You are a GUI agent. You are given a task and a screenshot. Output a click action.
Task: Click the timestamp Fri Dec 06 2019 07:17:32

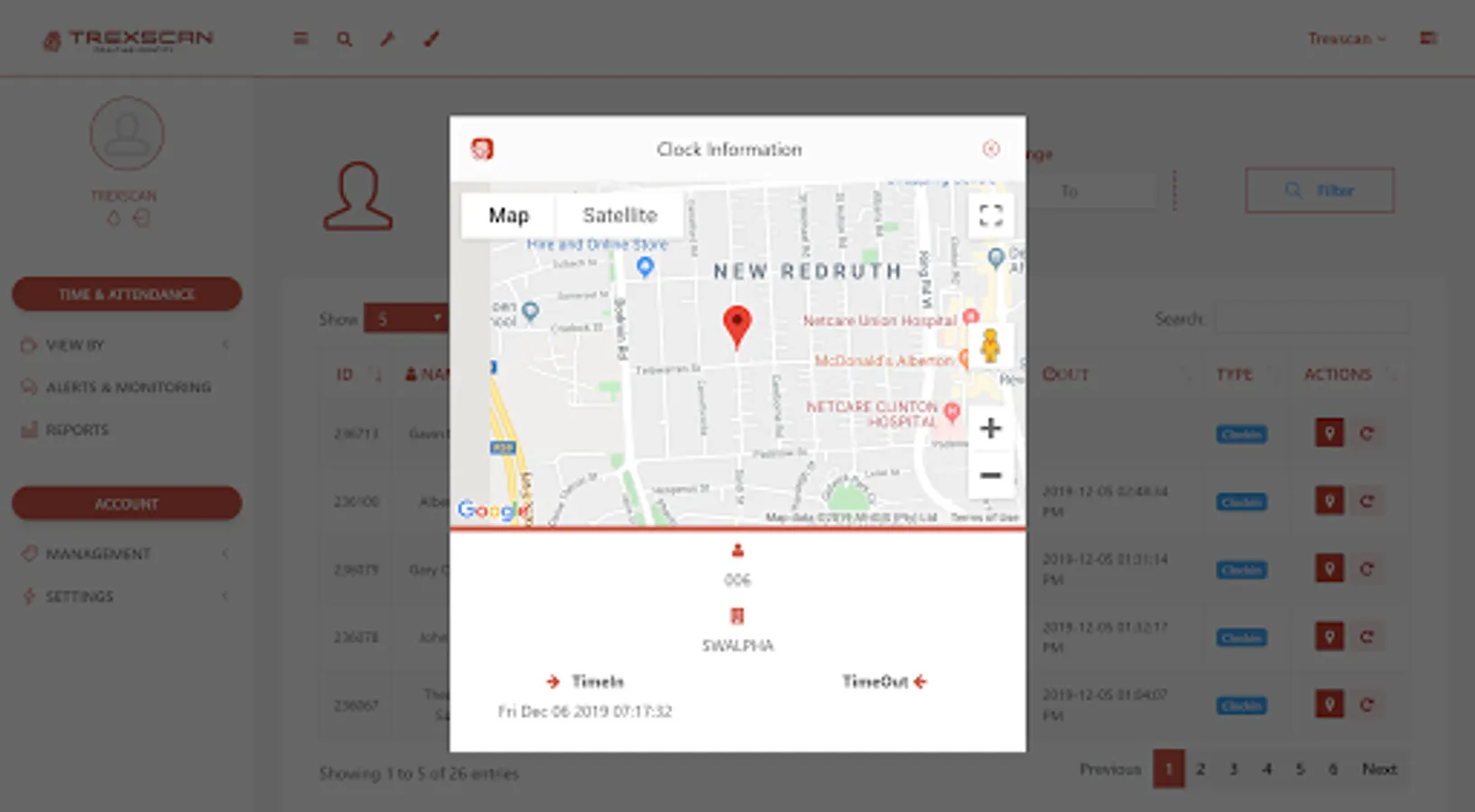[585, 712]
